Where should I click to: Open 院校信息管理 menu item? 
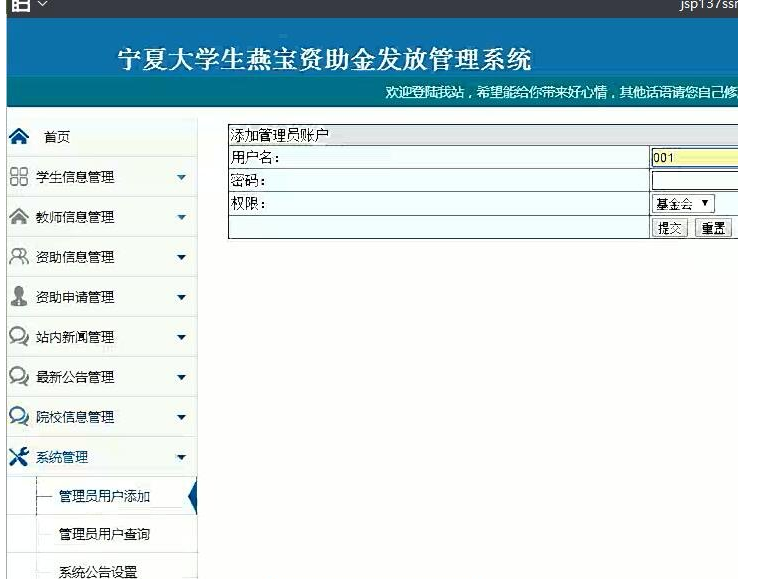point(75,417)
